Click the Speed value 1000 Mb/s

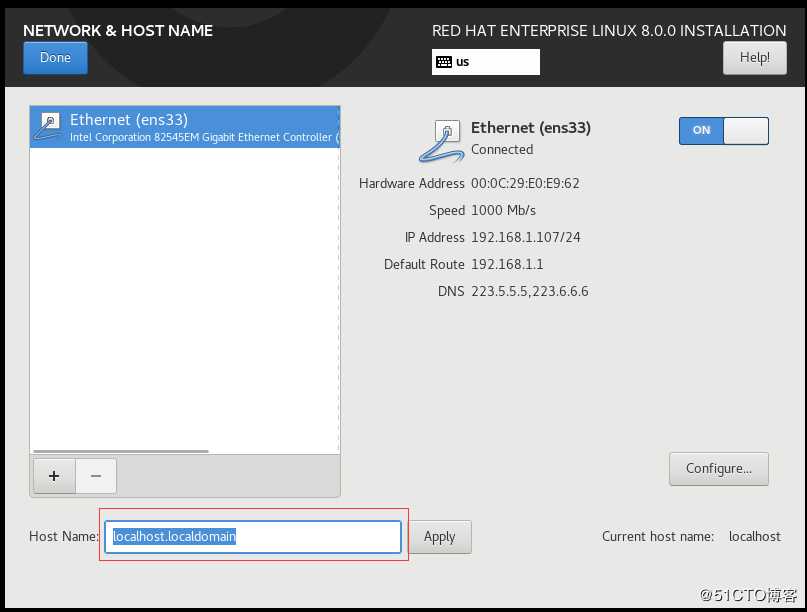[503, 210]
